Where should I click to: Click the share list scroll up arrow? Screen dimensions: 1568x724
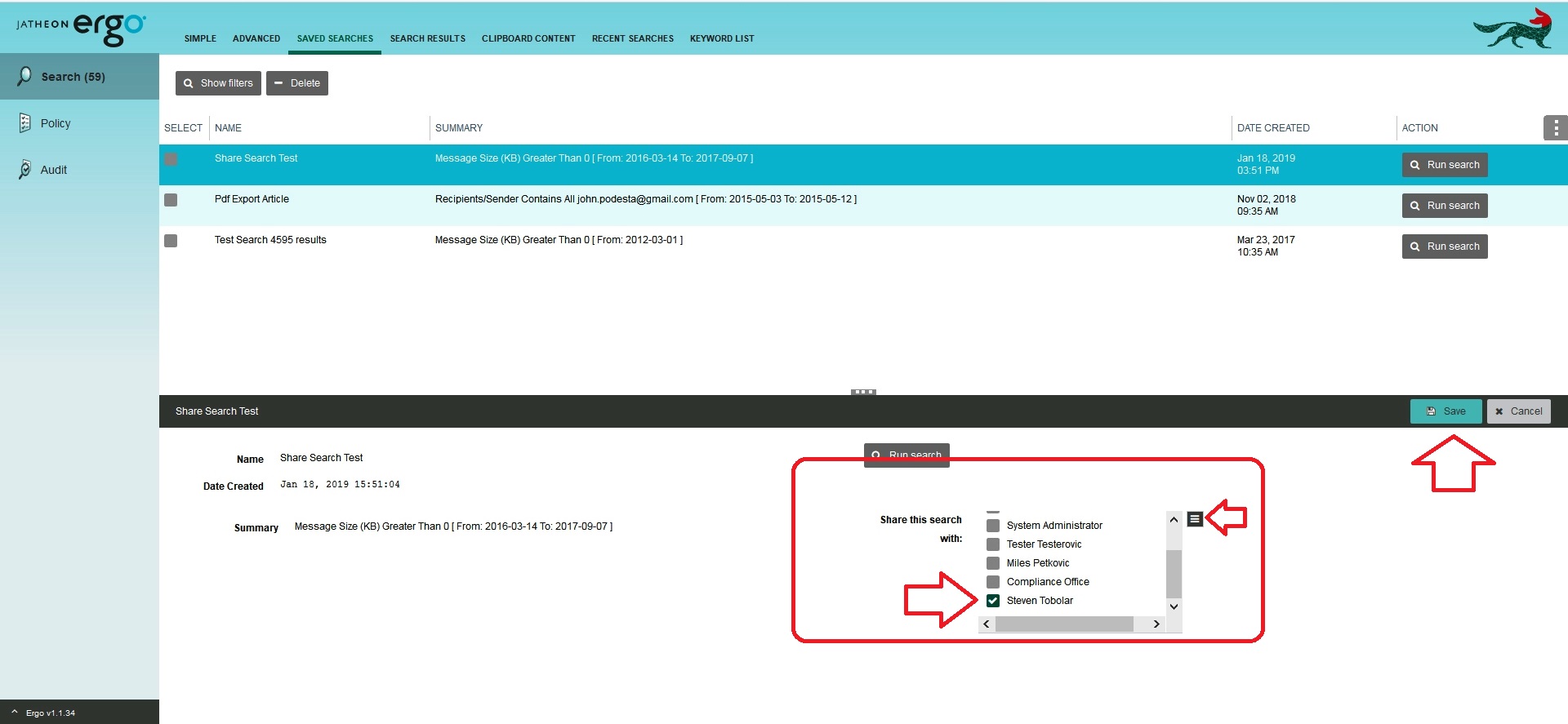point(1174,520)
